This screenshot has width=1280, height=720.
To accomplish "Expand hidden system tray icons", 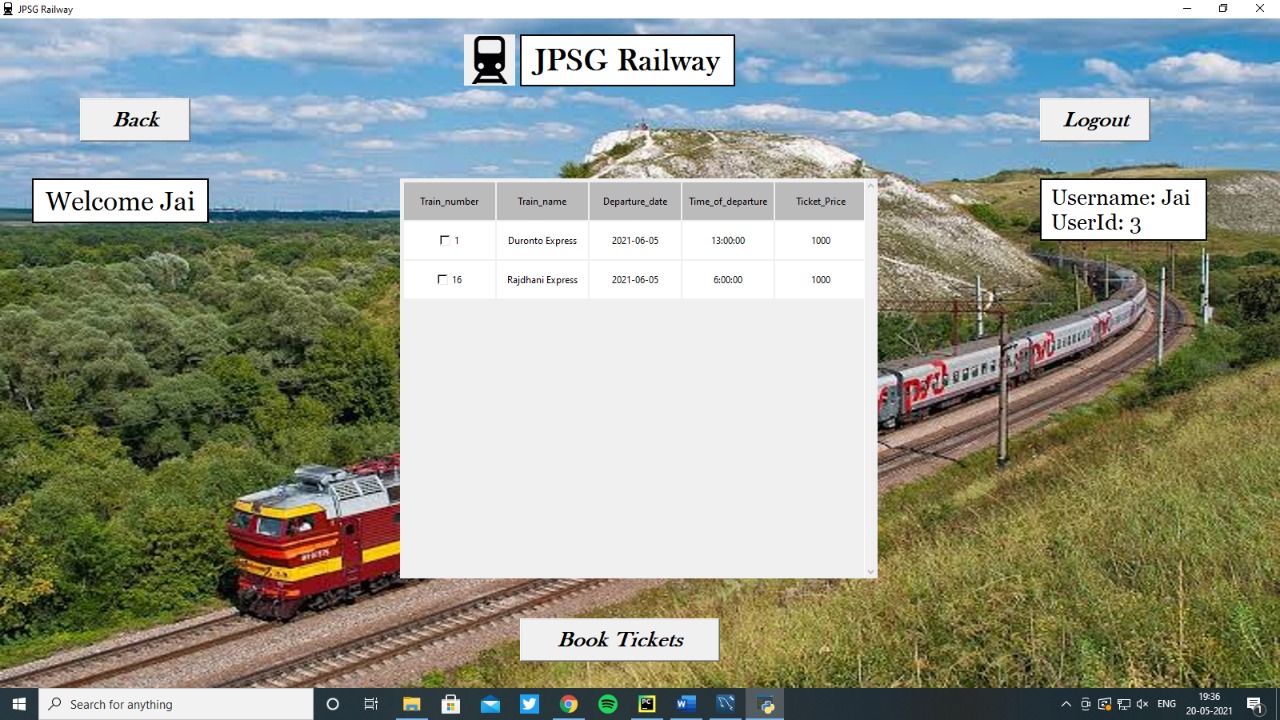I will (1066, 704).
